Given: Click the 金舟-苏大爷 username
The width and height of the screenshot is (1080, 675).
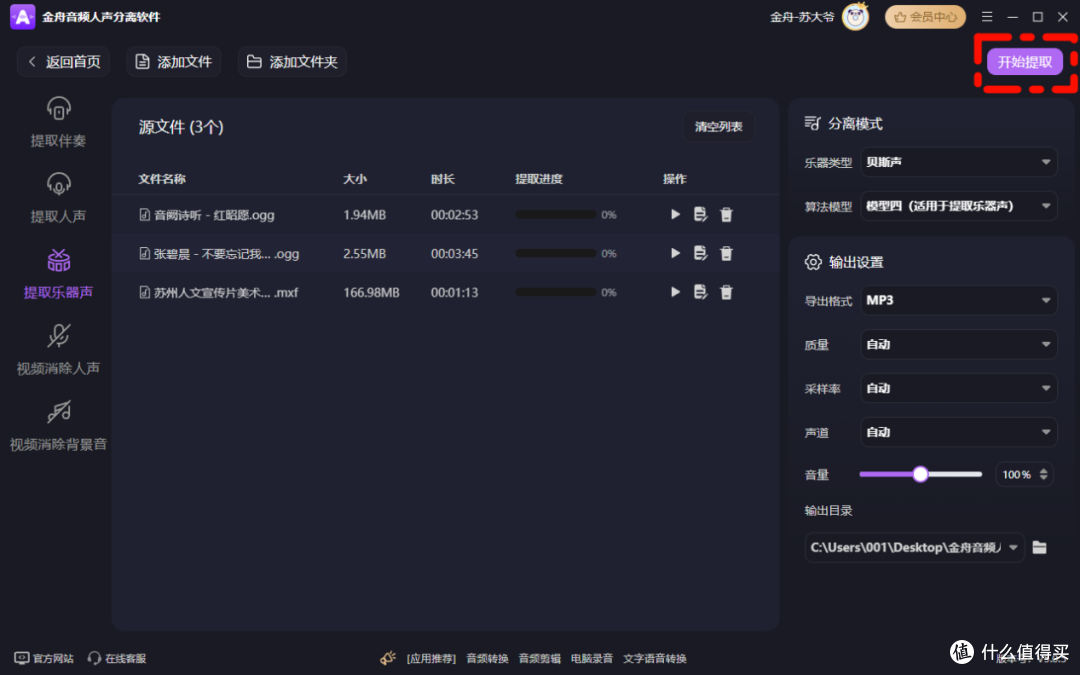Looking at the screenshot, I should click(802, 17).
